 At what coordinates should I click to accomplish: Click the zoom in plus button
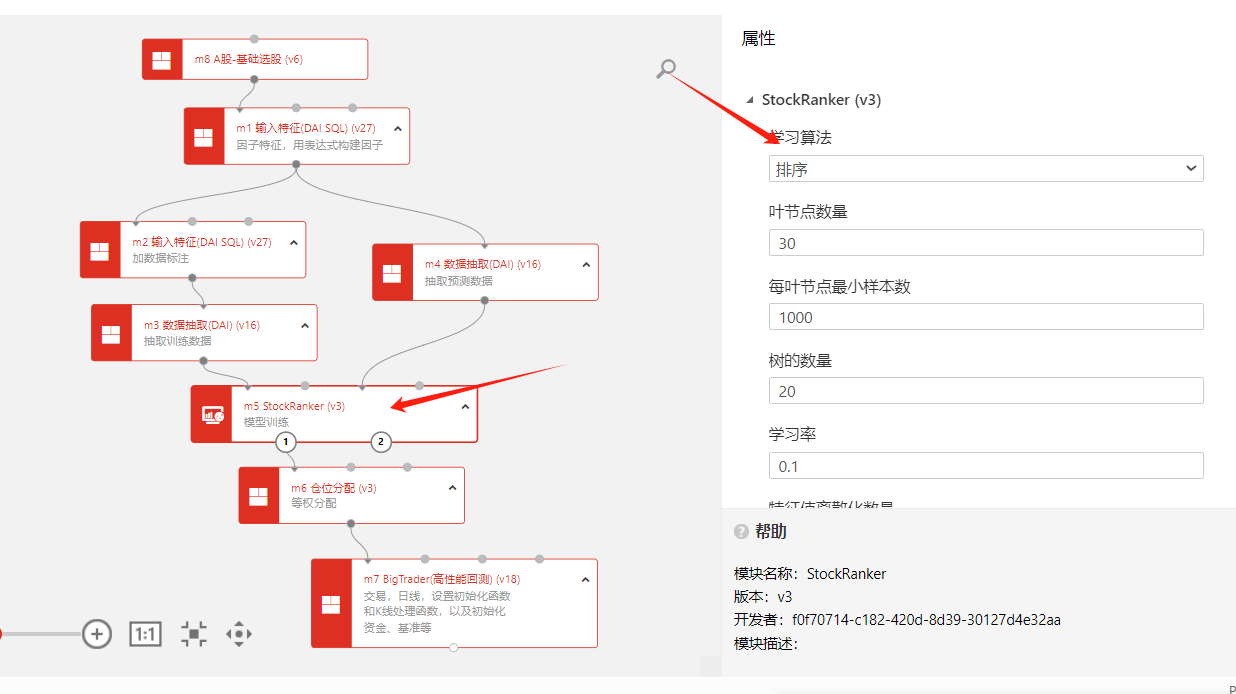[x=97, y=633]
